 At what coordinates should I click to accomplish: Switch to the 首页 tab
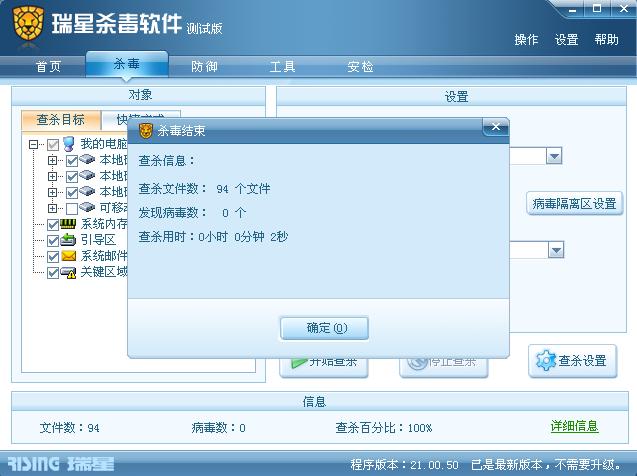pyautogui.click(x=48, y=66)
